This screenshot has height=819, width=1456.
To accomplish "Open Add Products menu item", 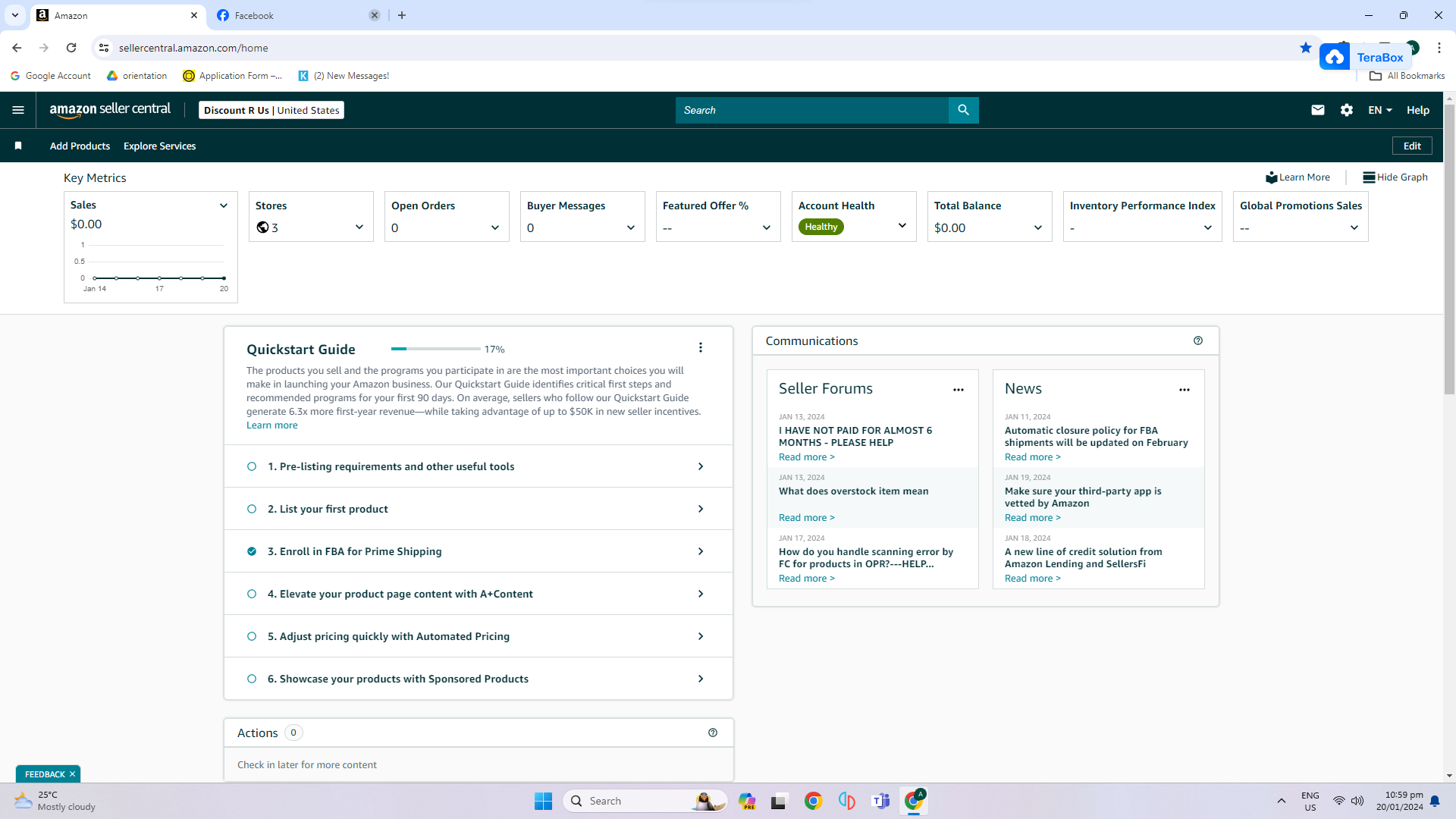I will click(80, 146).
